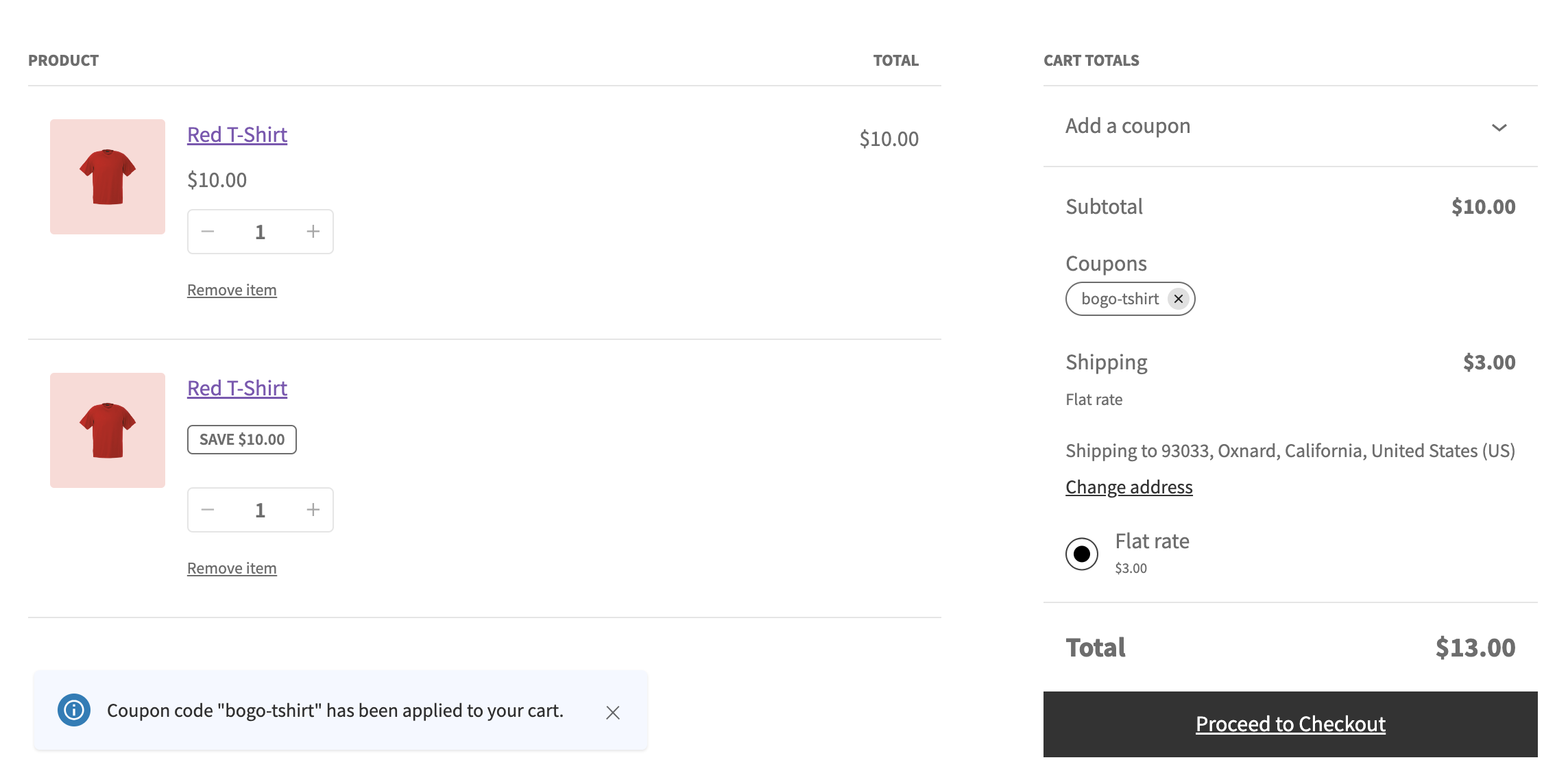Remove the discounted Red T-Shirt from cart
This screenshot has width=1568, height=784.
(232, 567)
